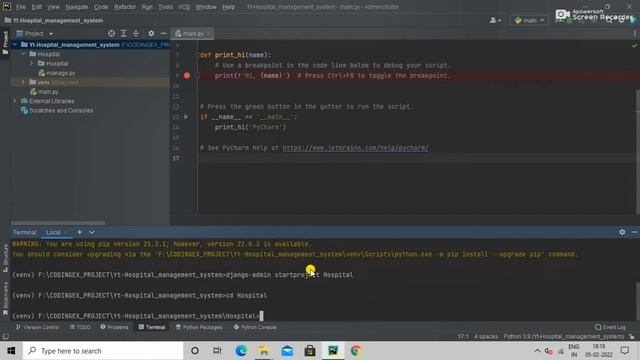Open File Explorer from taskbar
Screen dimensions: 640x360
264,351
